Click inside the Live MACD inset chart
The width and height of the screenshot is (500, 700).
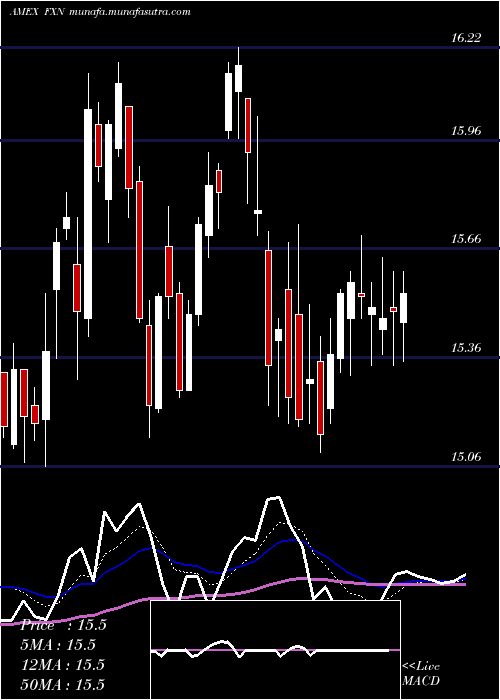point(275,650)
